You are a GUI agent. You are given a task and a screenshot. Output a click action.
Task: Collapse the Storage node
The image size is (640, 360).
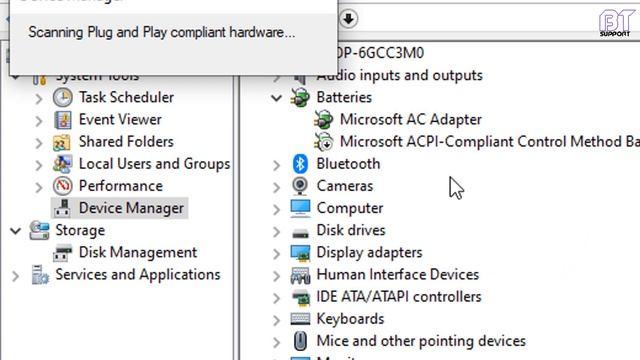click(x=16, y=231)
